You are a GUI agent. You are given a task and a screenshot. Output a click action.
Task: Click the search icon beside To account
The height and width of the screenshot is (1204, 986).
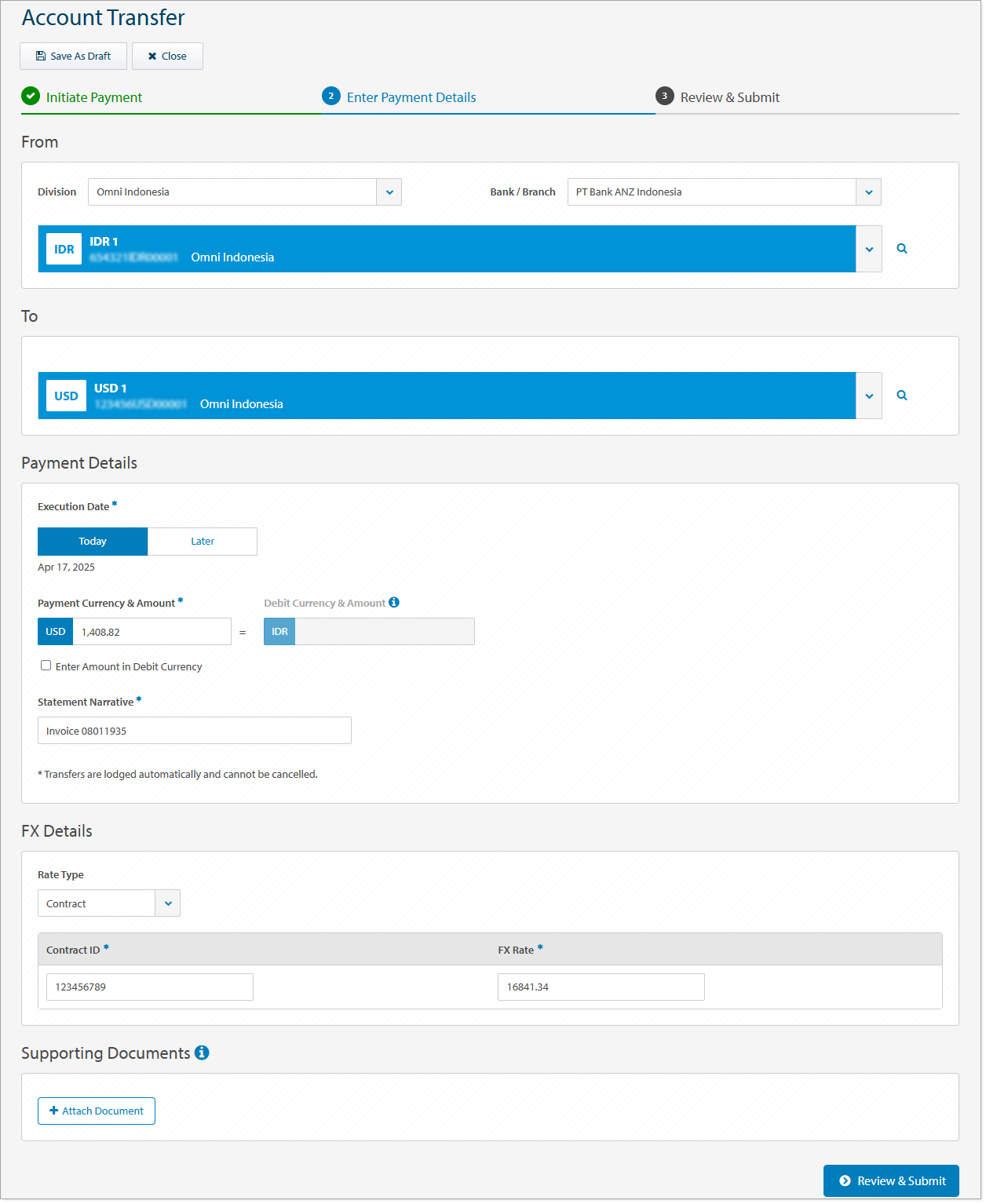[x=901, y=396]
